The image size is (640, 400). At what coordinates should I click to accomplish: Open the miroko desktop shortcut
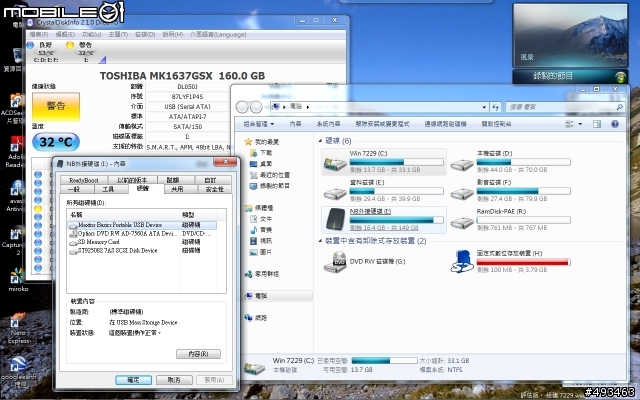[17, 280]
